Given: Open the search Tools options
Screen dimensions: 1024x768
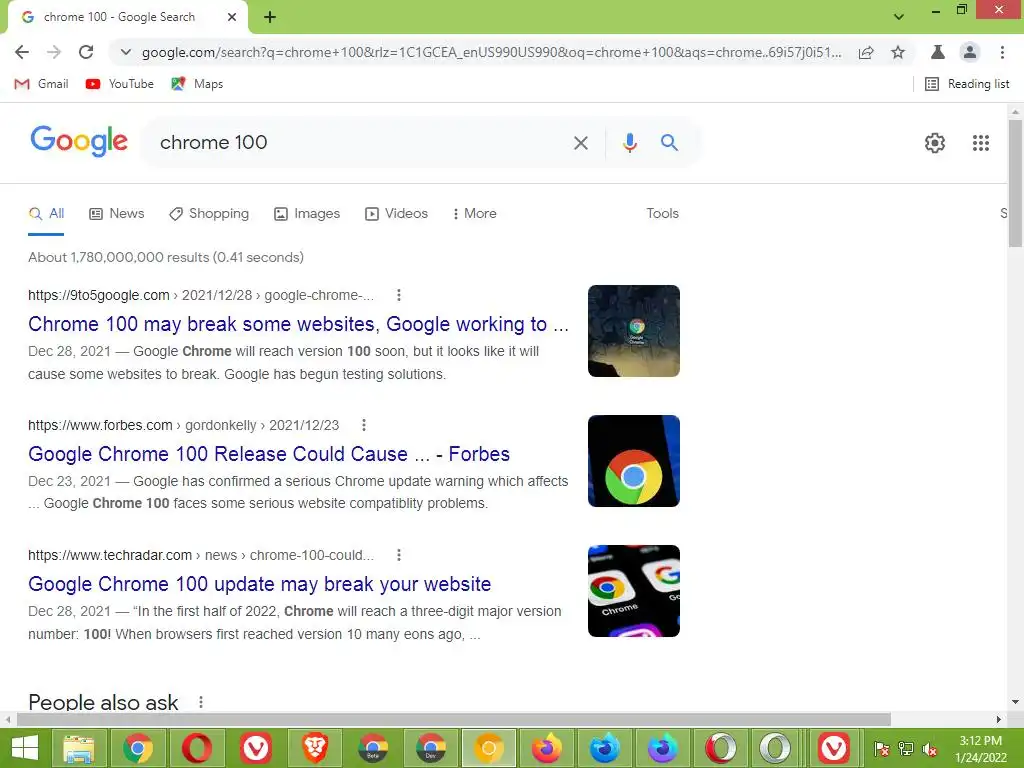Looking at the screenshot, I should pos(662,214).
